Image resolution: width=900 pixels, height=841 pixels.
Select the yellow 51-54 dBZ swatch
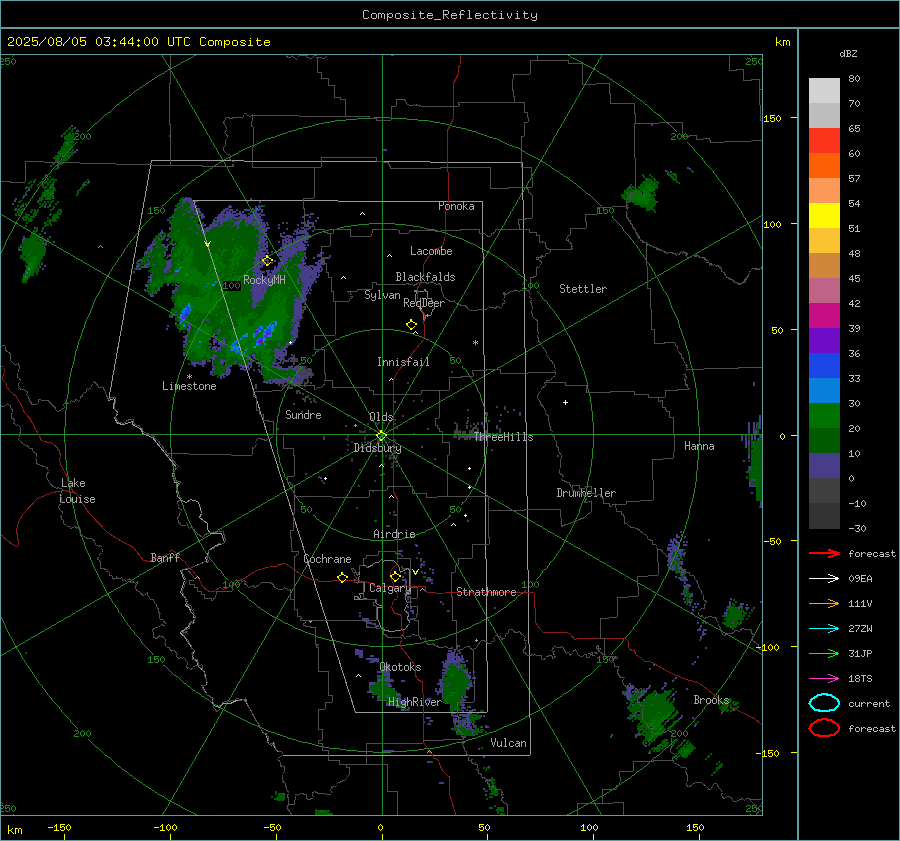[824, 216]
